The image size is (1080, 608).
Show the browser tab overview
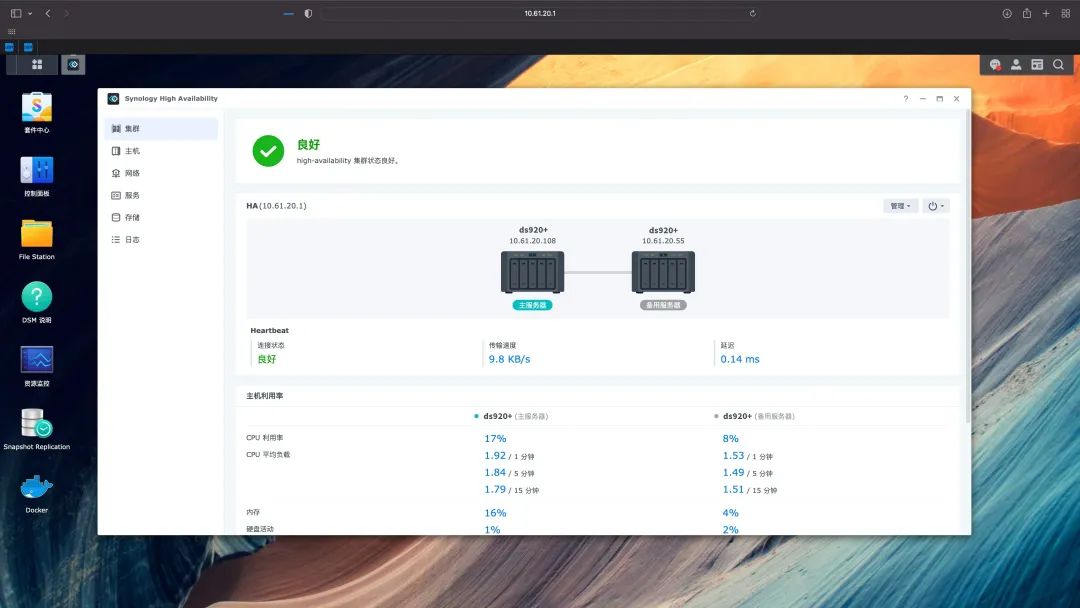tap(1066, 13)
